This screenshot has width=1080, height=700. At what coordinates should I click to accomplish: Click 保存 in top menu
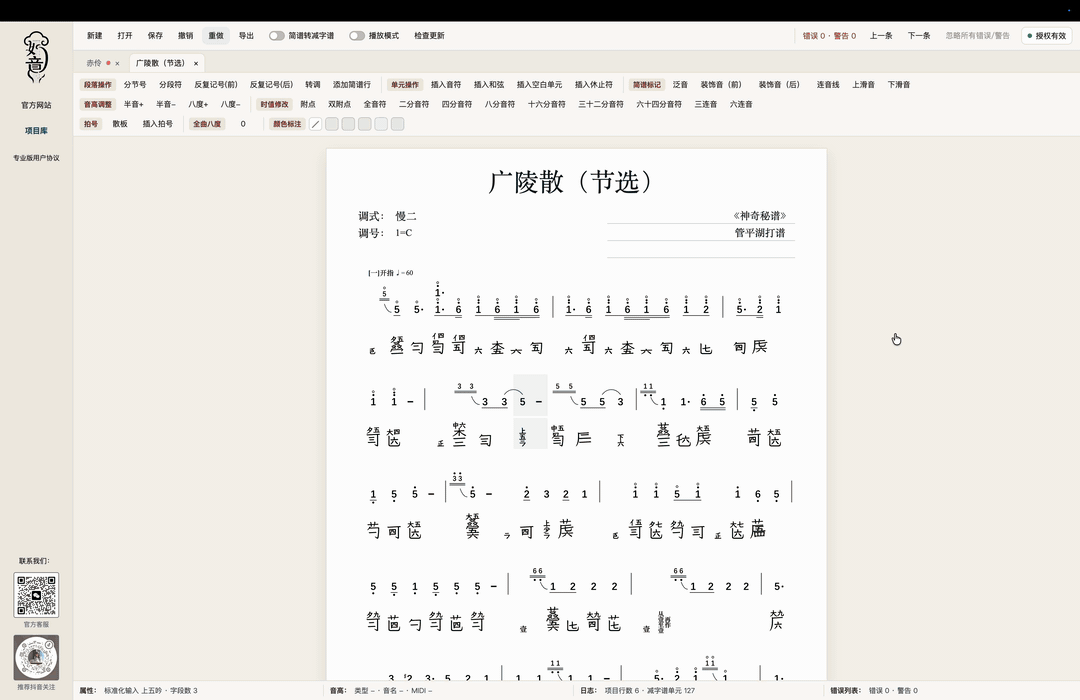click(155, 36)
